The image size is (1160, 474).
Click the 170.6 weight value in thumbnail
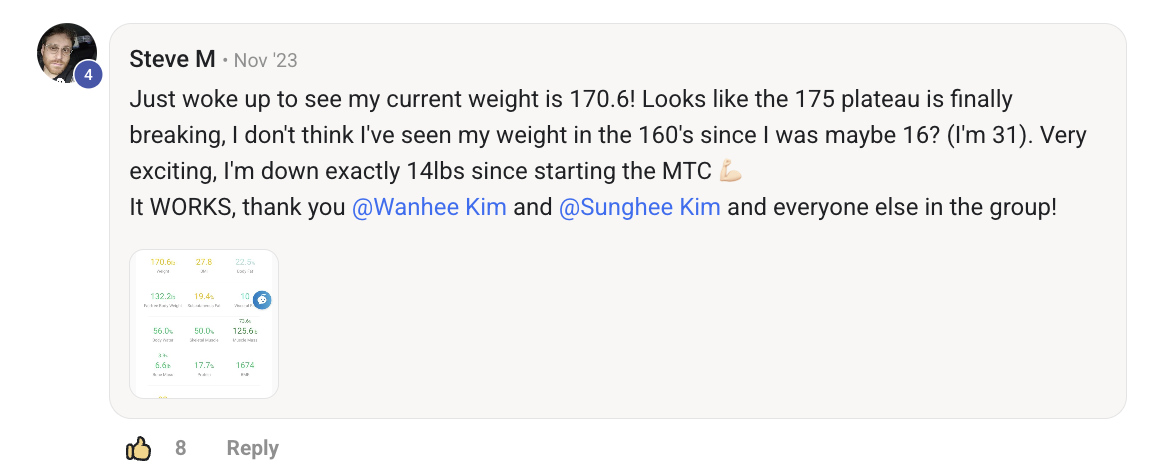(x=162, y=262)
